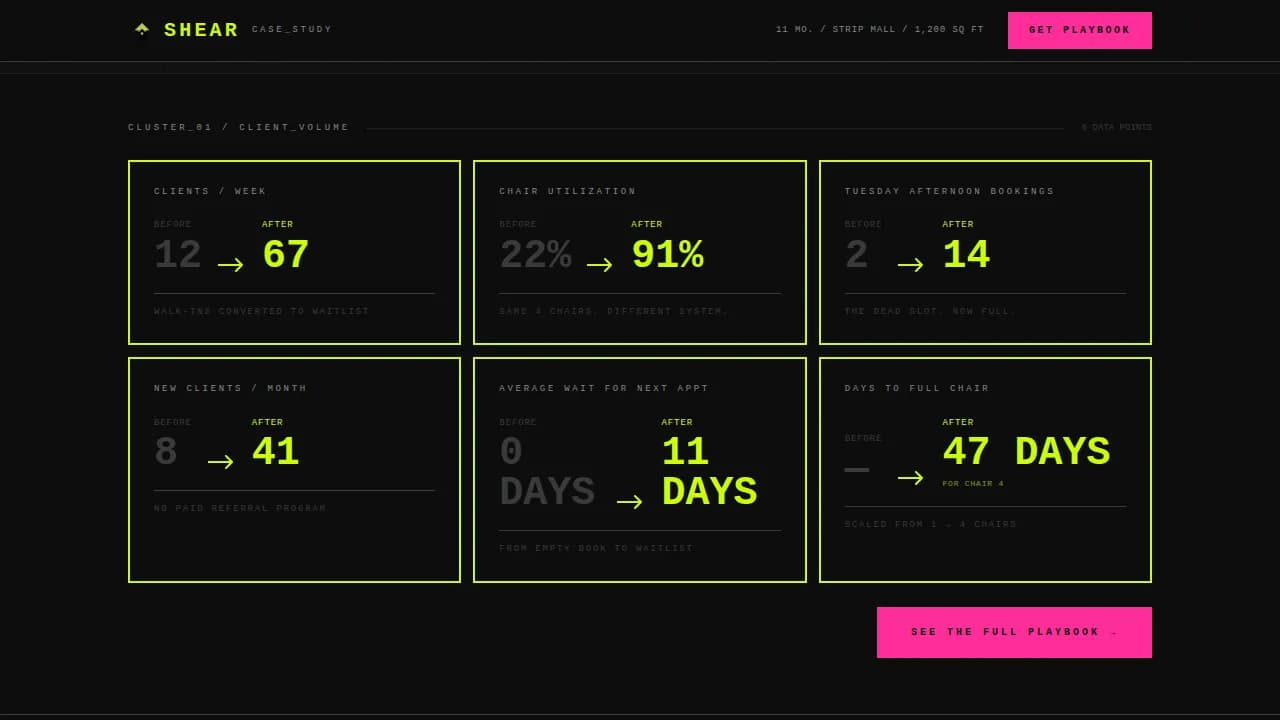Select the before value 12

(178, 255)
